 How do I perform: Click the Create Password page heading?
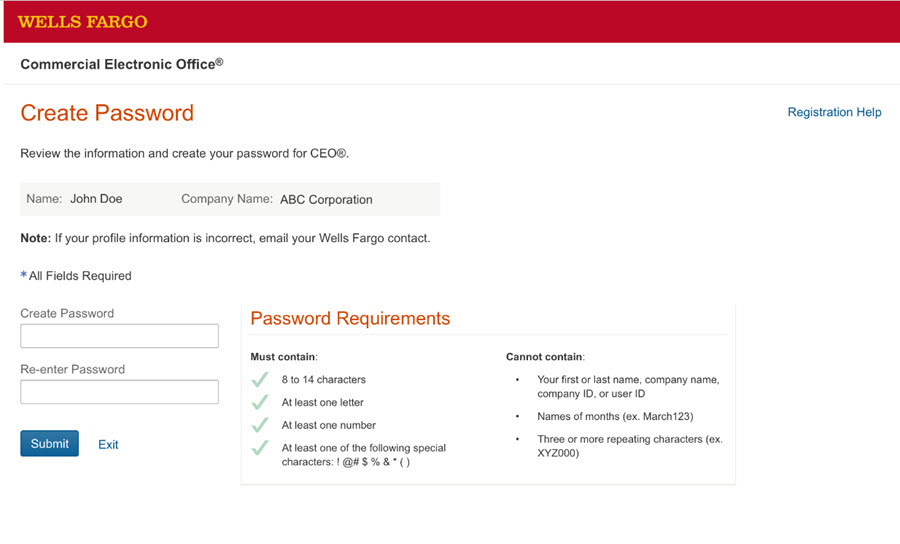tap(107, 113)
